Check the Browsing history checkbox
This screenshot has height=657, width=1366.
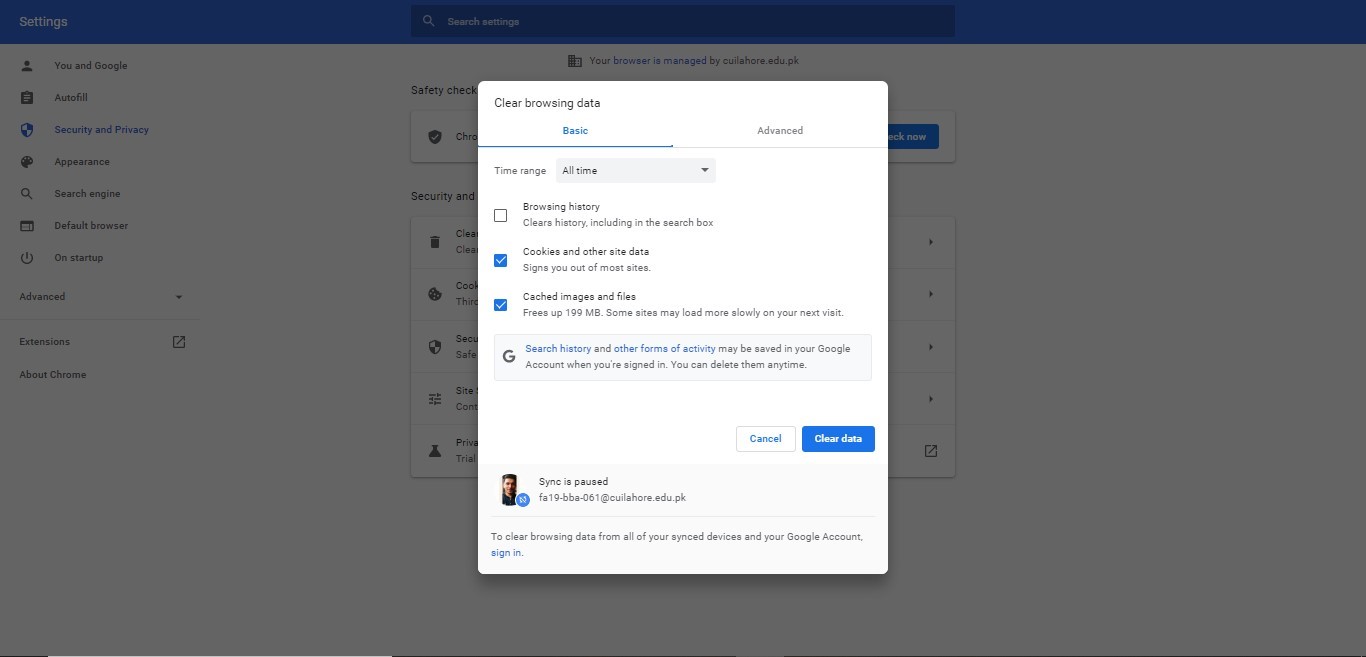tap(501, 215)
